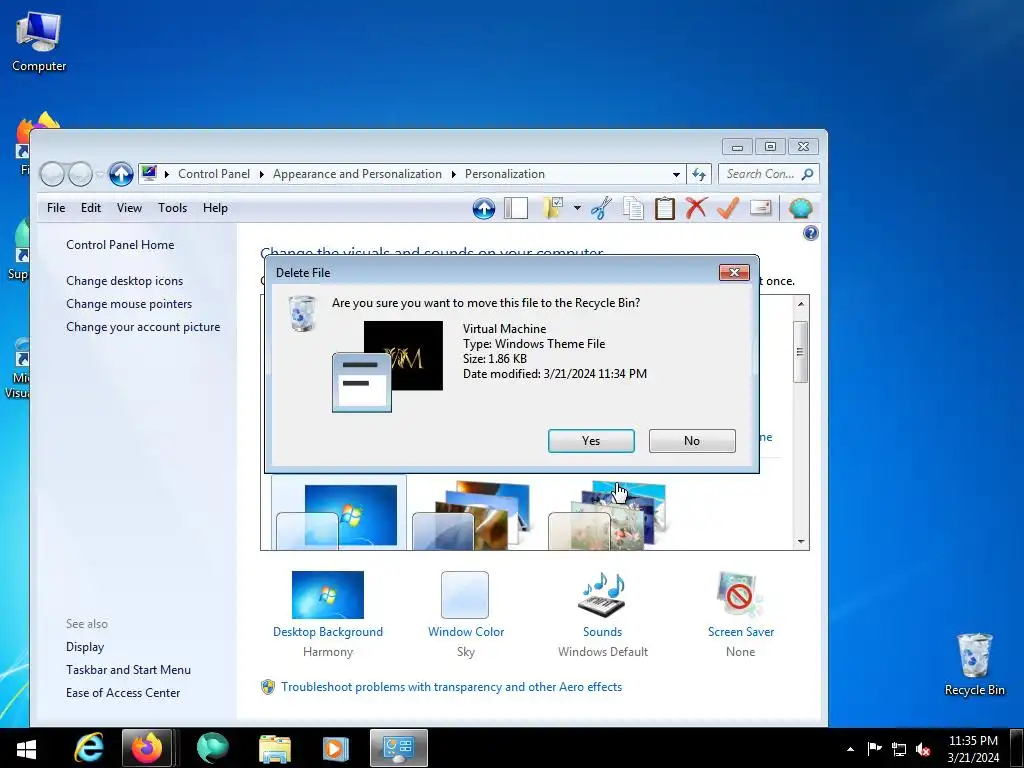Open Folder Options from the toolbar
This screenshot has height=768, width=1024.
pos(553,208)
